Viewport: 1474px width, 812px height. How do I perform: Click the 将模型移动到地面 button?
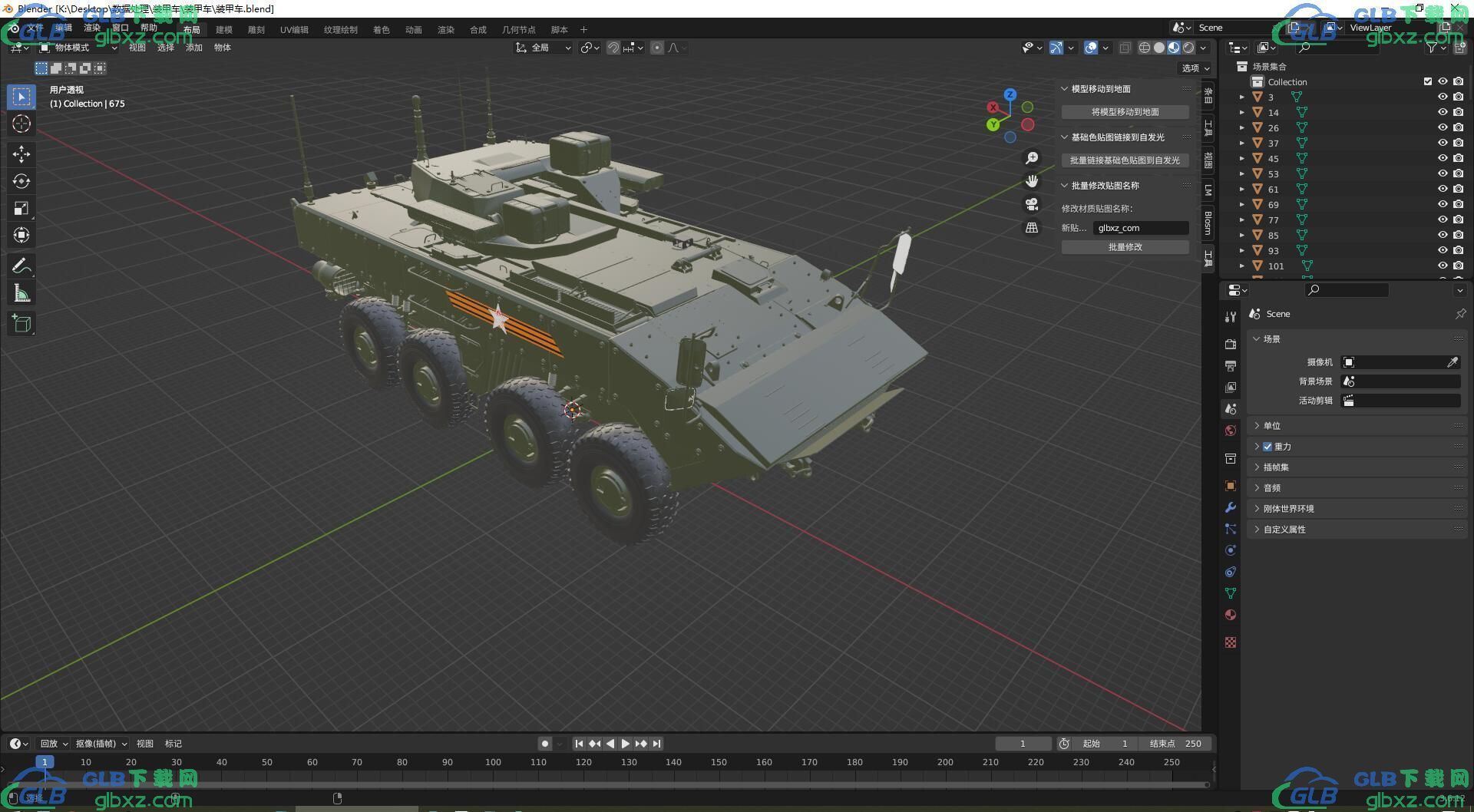click(x=1125, y=112)
